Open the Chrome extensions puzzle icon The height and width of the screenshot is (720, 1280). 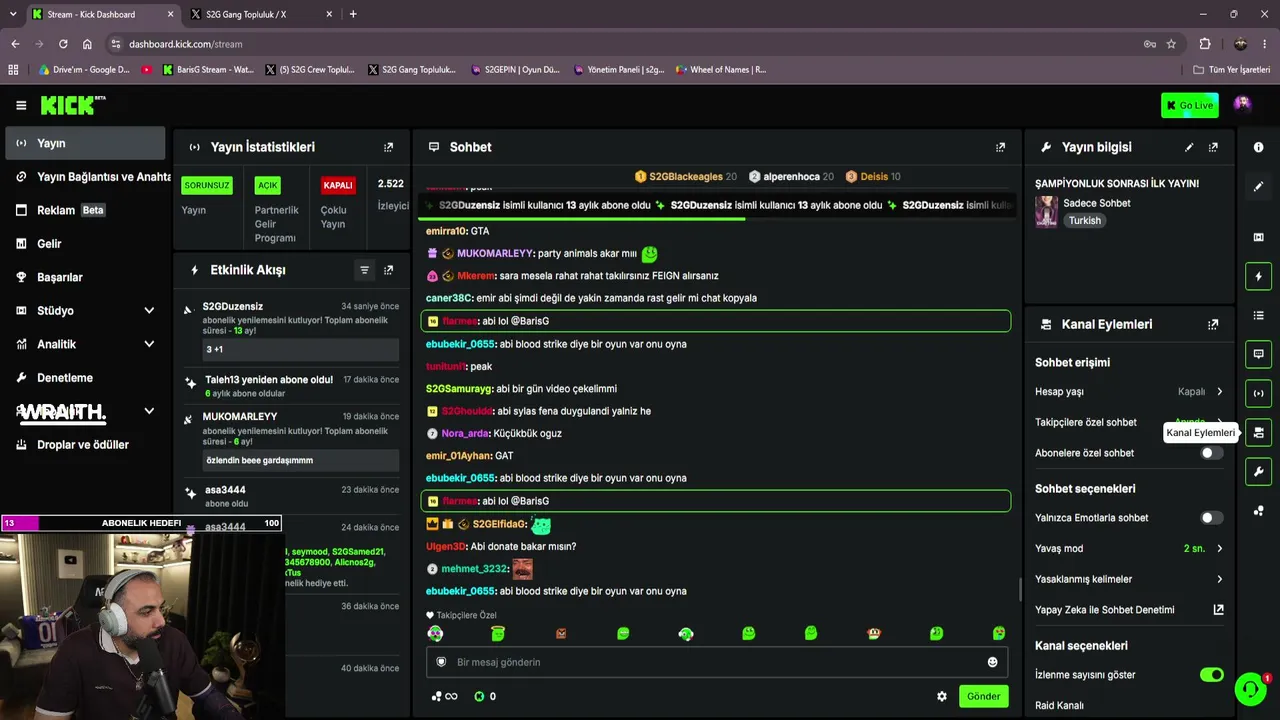(x=1205, y=44)
